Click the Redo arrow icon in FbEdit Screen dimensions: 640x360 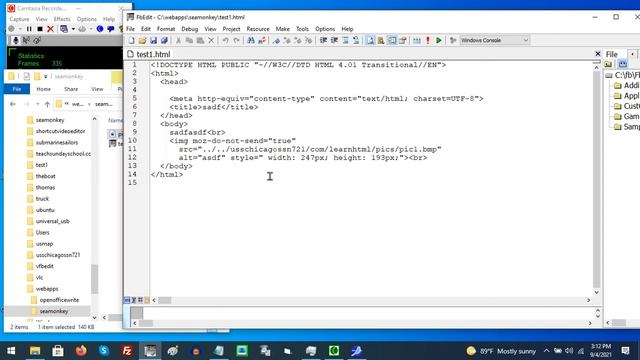click(x=236, y=40)
